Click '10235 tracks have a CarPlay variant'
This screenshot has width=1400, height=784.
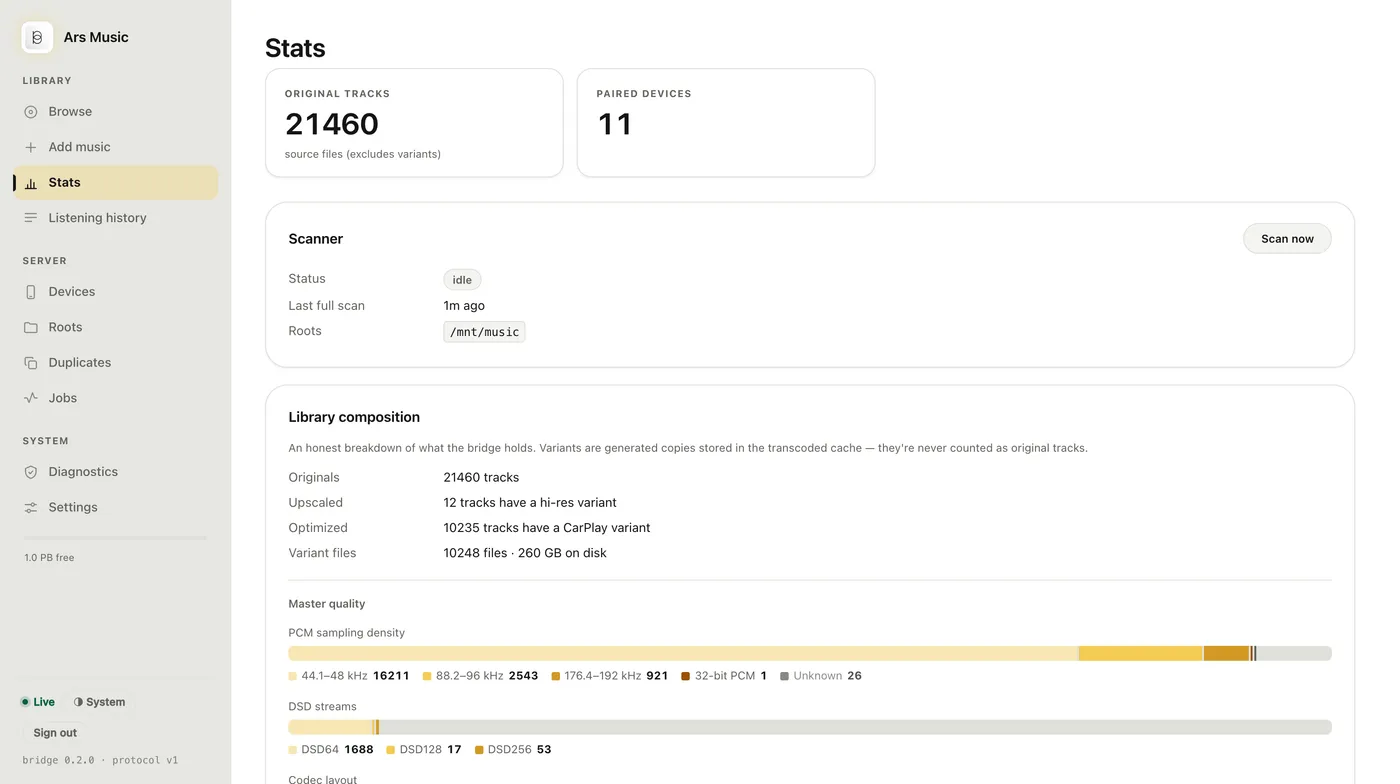[x=547, y=528]
